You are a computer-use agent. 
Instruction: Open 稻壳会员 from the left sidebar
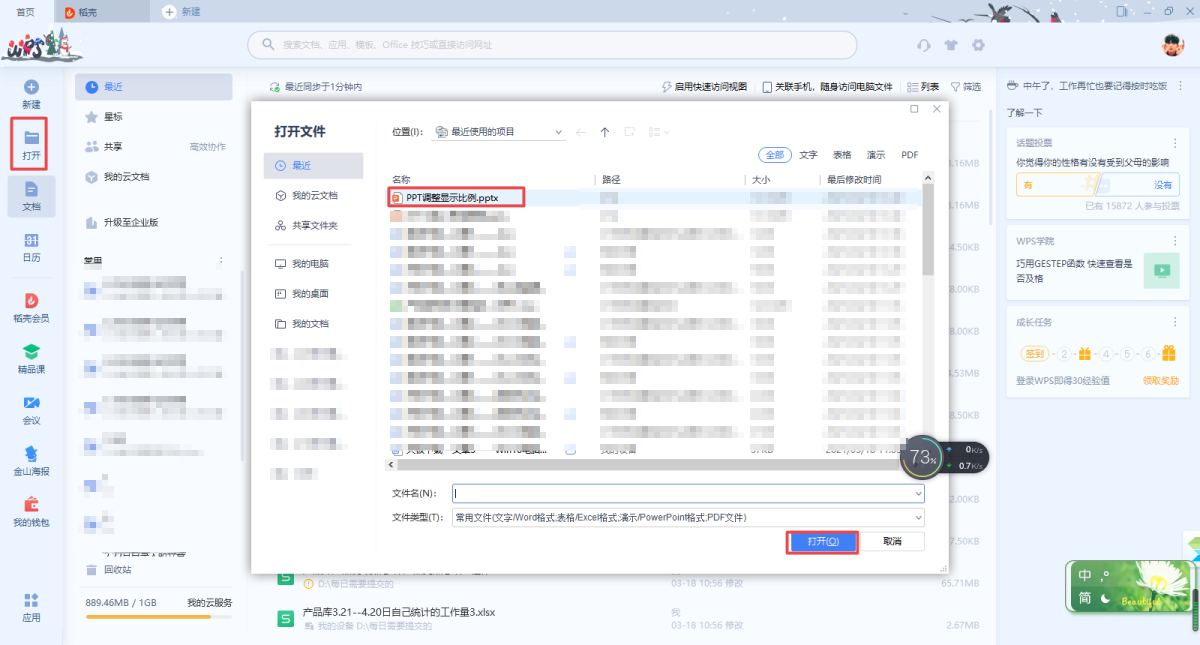[31, 300]
